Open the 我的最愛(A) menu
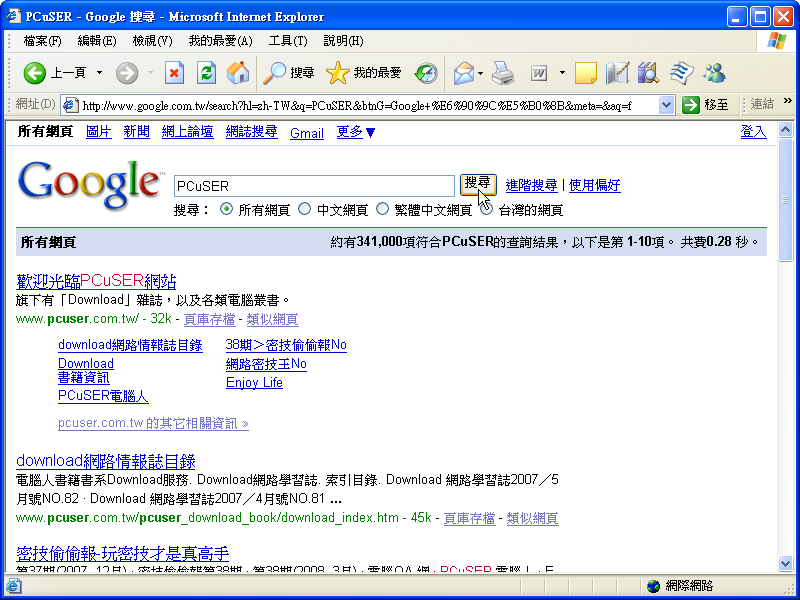Viewport: 800px width, 600px height. (x=220, y=41)
